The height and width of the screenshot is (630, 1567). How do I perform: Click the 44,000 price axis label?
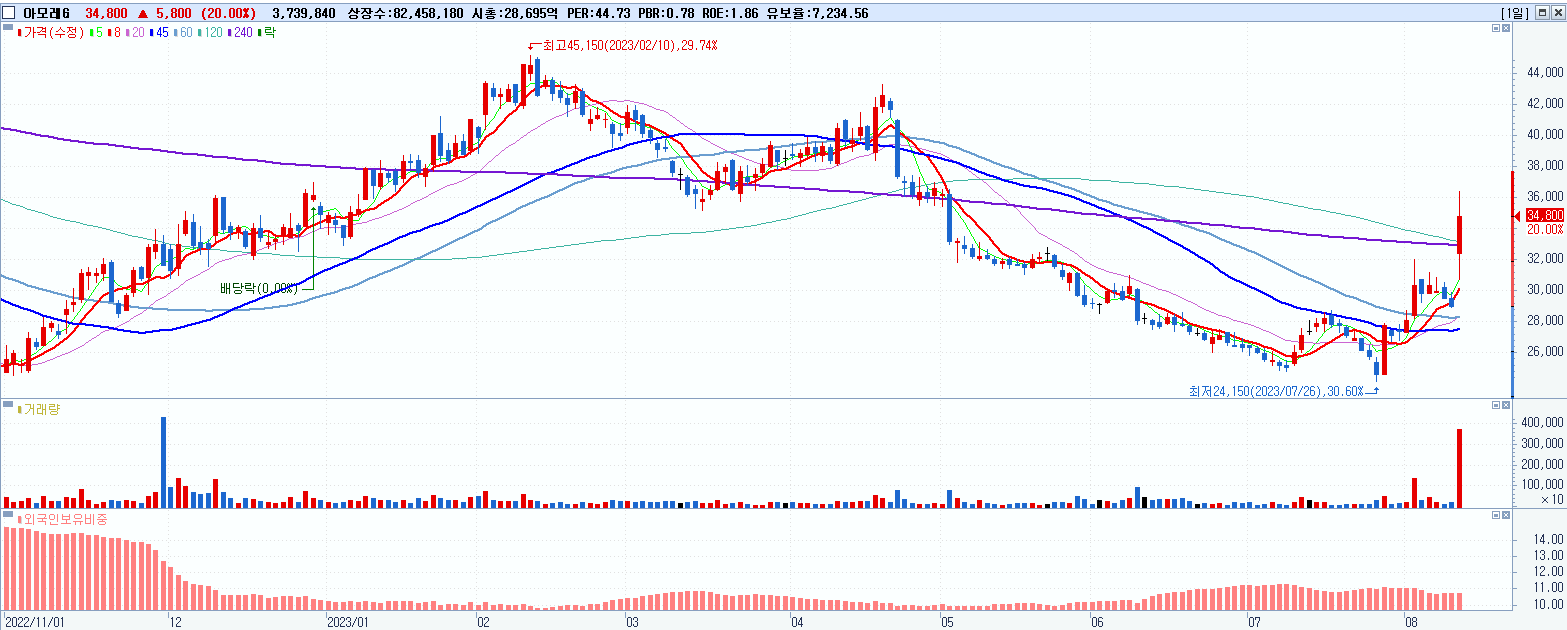pyautogui.click(x=1544, y=73)
